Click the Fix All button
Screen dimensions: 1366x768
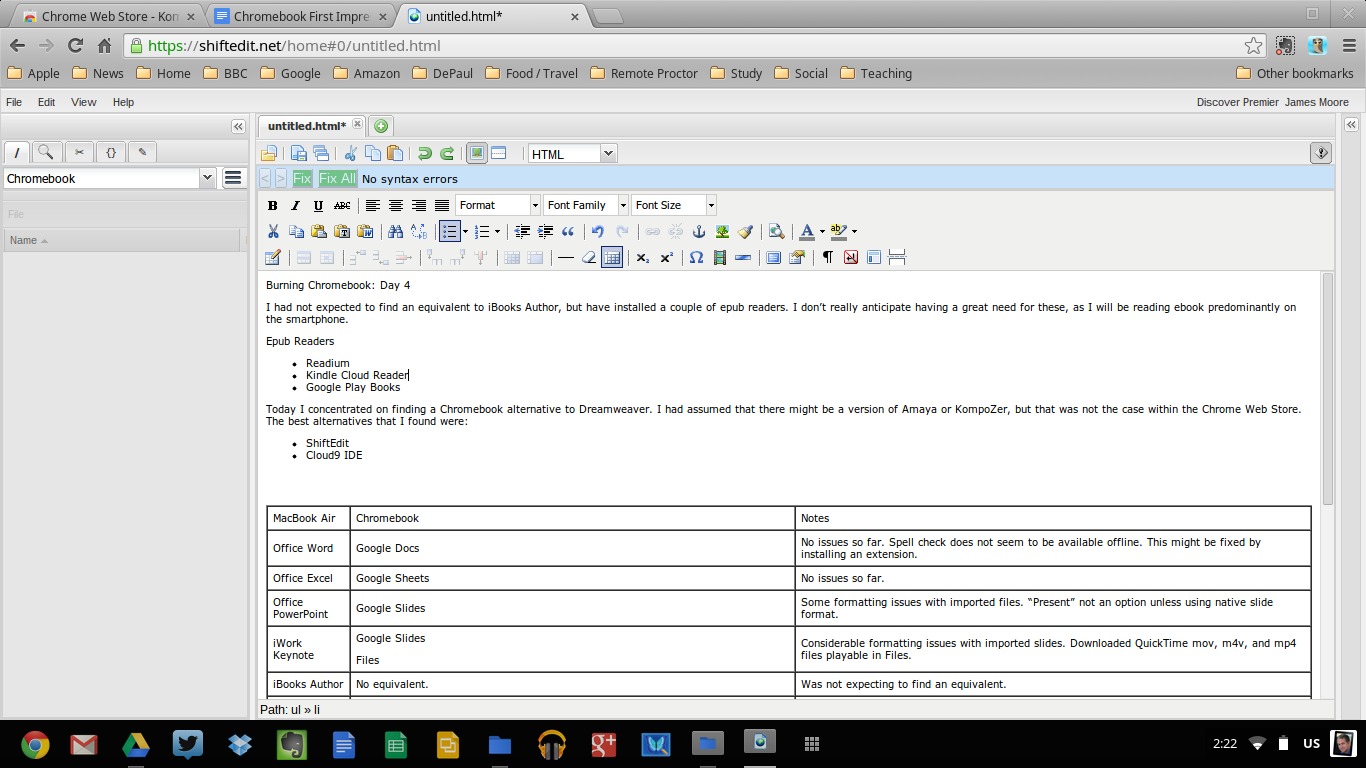337,179
